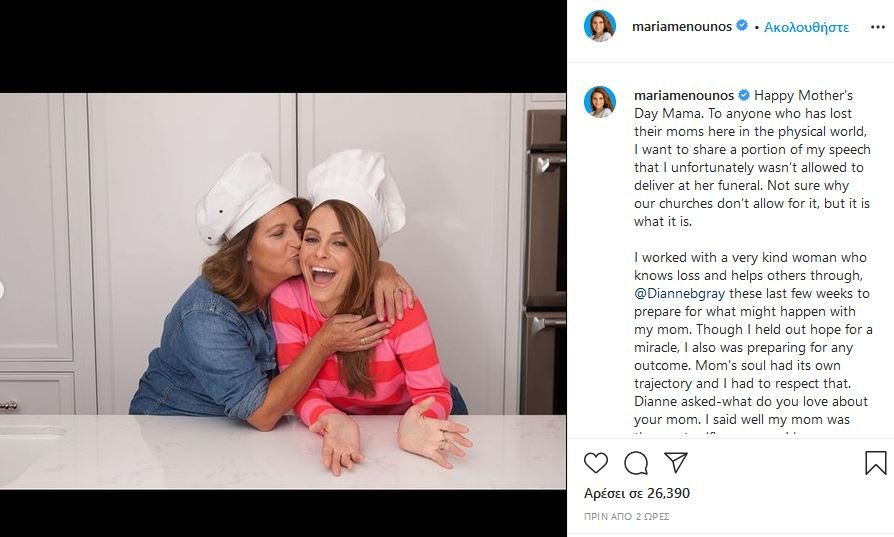
Task: Click the ΠΡΙΝ ΑΠΟ 2 ΩΡΕΣ timestamp
Action: 626,517
